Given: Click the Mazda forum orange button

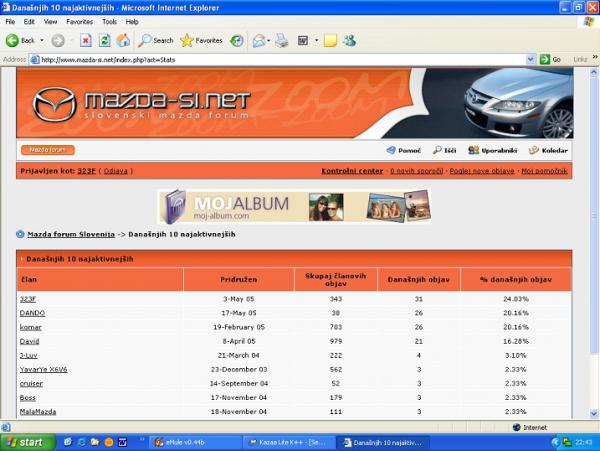Looking at the screenshot, I should click(x=47, y=150).
